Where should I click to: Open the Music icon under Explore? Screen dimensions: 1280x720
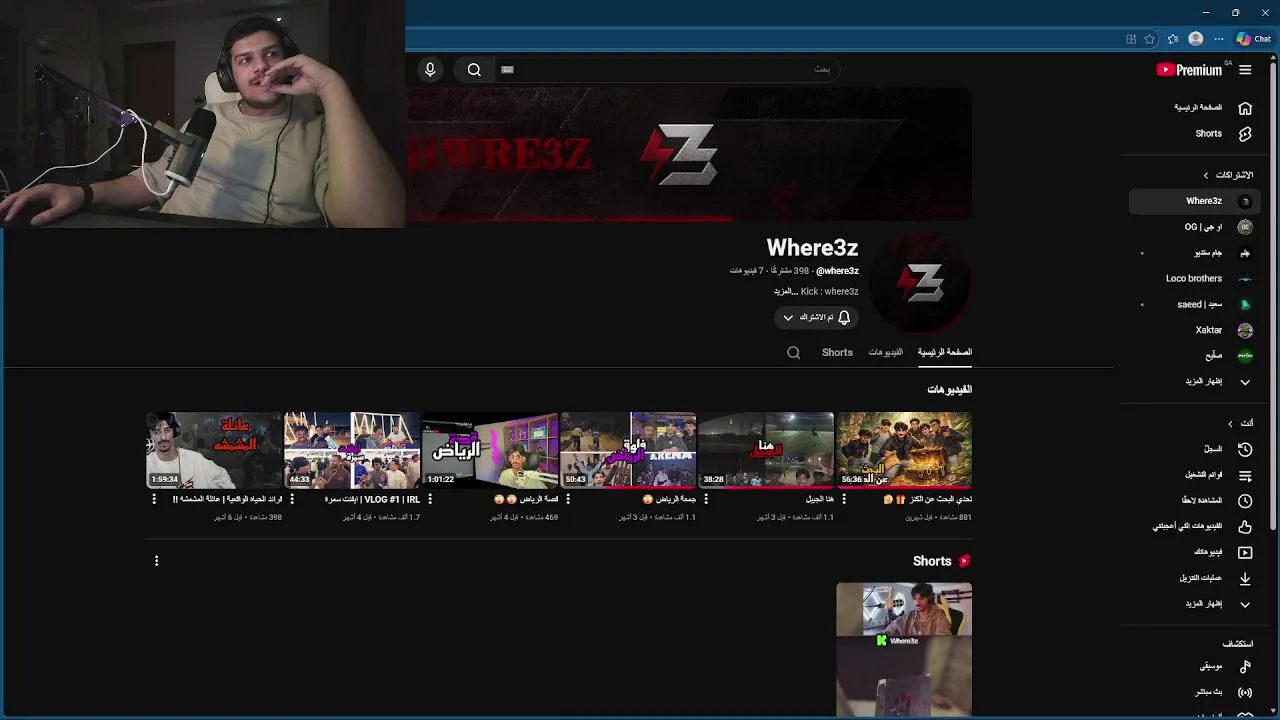tap(1245, 666)
